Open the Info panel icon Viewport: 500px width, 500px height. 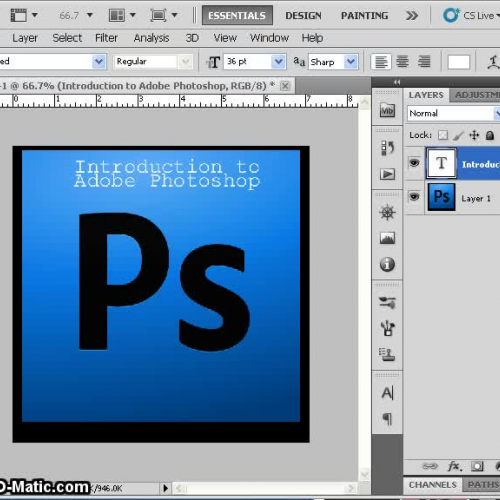click(387, 264)
